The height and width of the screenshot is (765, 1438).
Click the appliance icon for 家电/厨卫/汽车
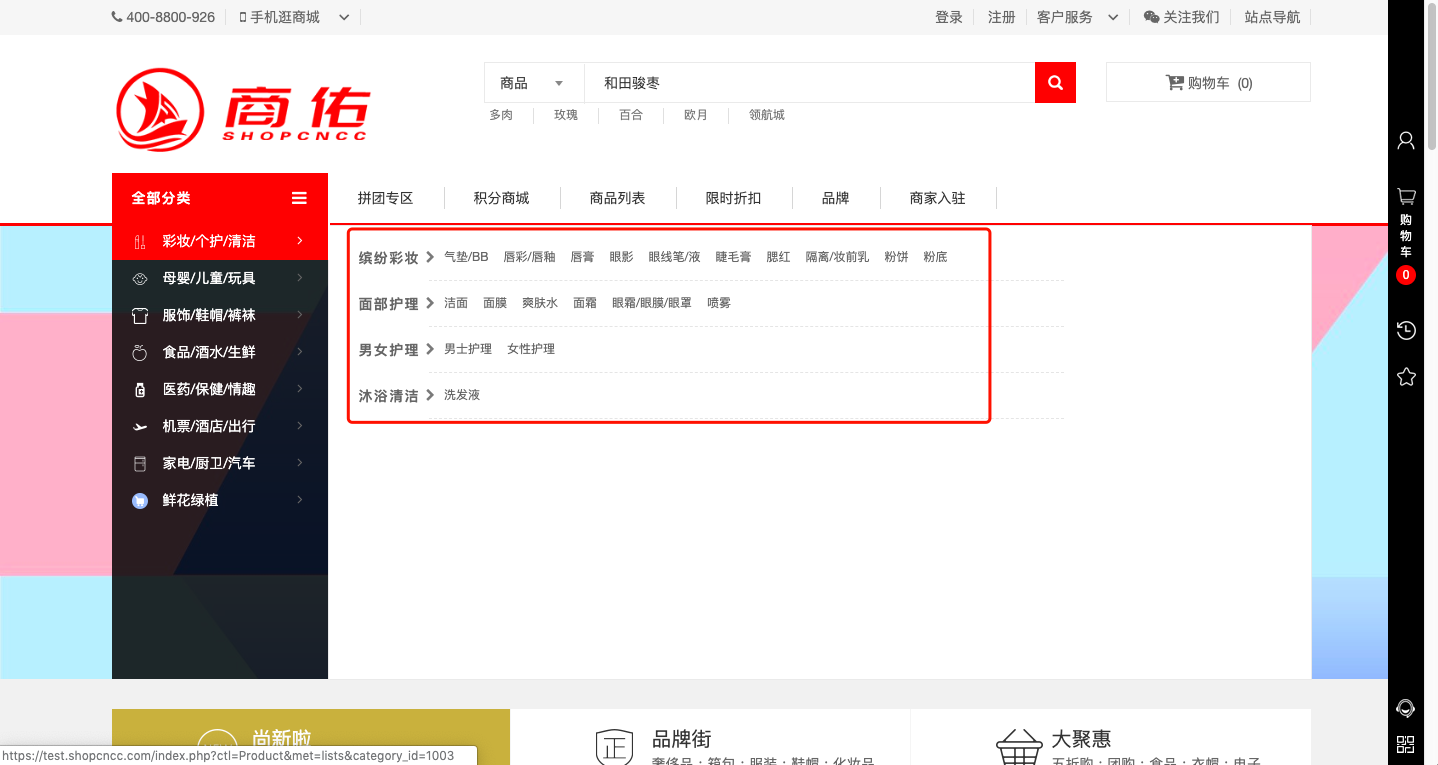click(x=140, y=463)
